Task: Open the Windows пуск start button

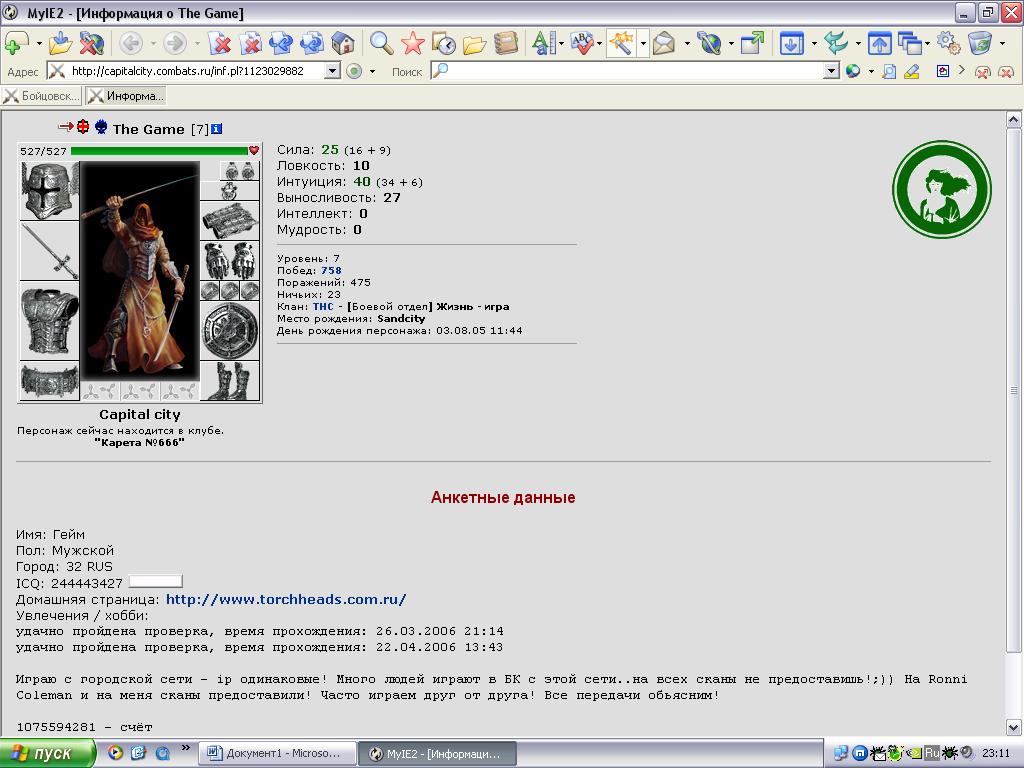Action: point(47,753)
